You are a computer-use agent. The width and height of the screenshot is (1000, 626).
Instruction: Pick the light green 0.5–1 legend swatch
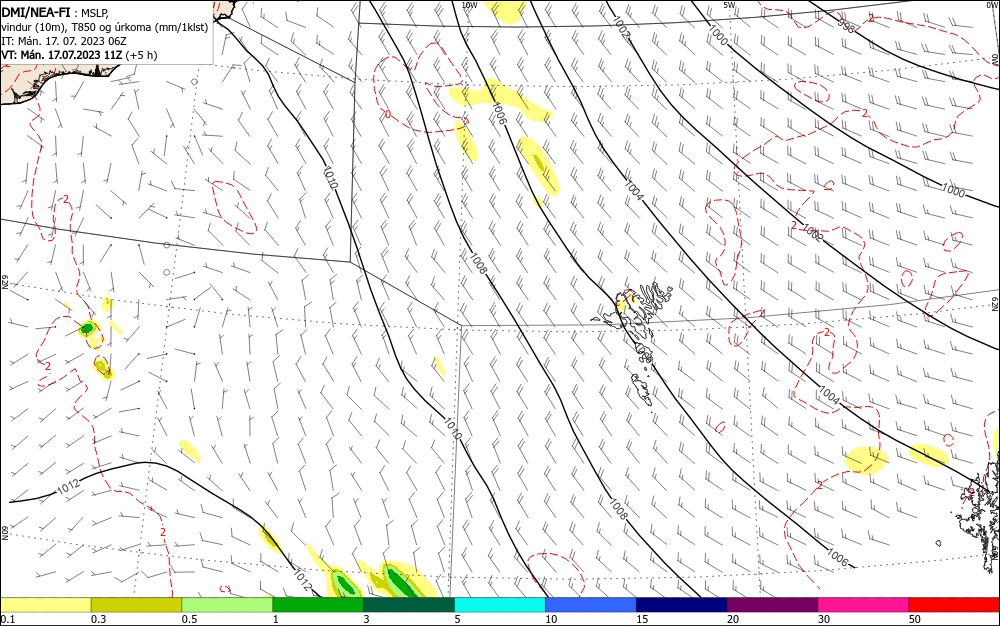tap(227, 605)
